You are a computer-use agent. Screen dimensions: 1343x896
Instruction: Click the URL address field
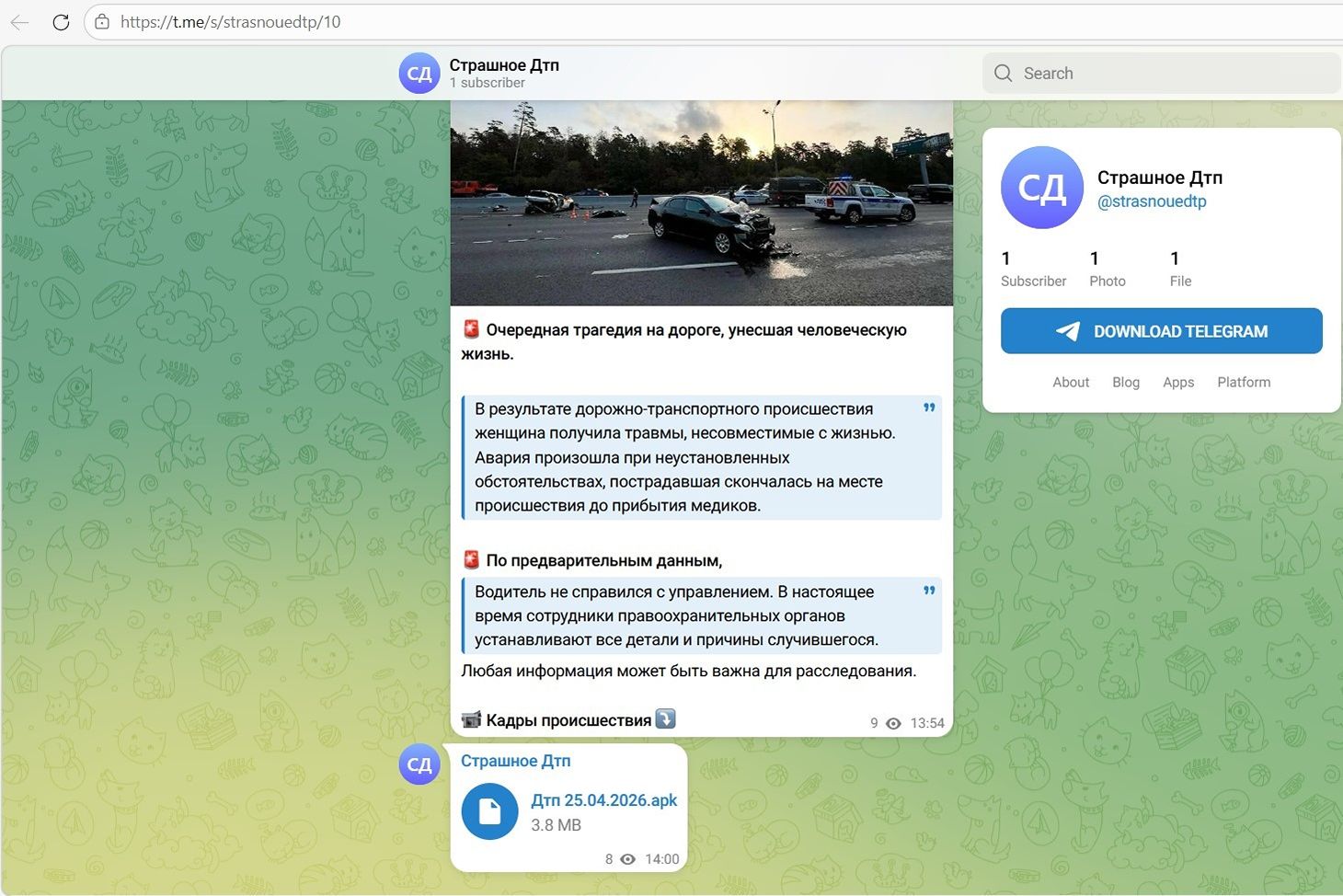pos(713,22)
